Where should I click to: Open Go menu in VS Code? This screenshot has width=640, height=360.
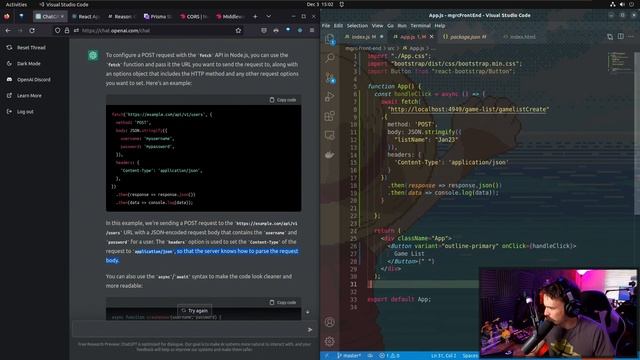pos(391,25)
